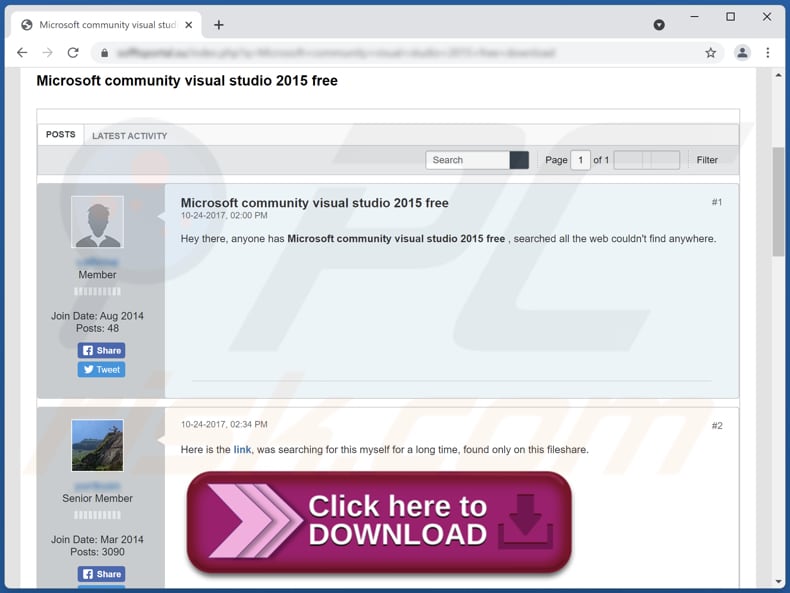
Task: Follow the 'link' hyperlink in second post
Action: pos(242,449)
